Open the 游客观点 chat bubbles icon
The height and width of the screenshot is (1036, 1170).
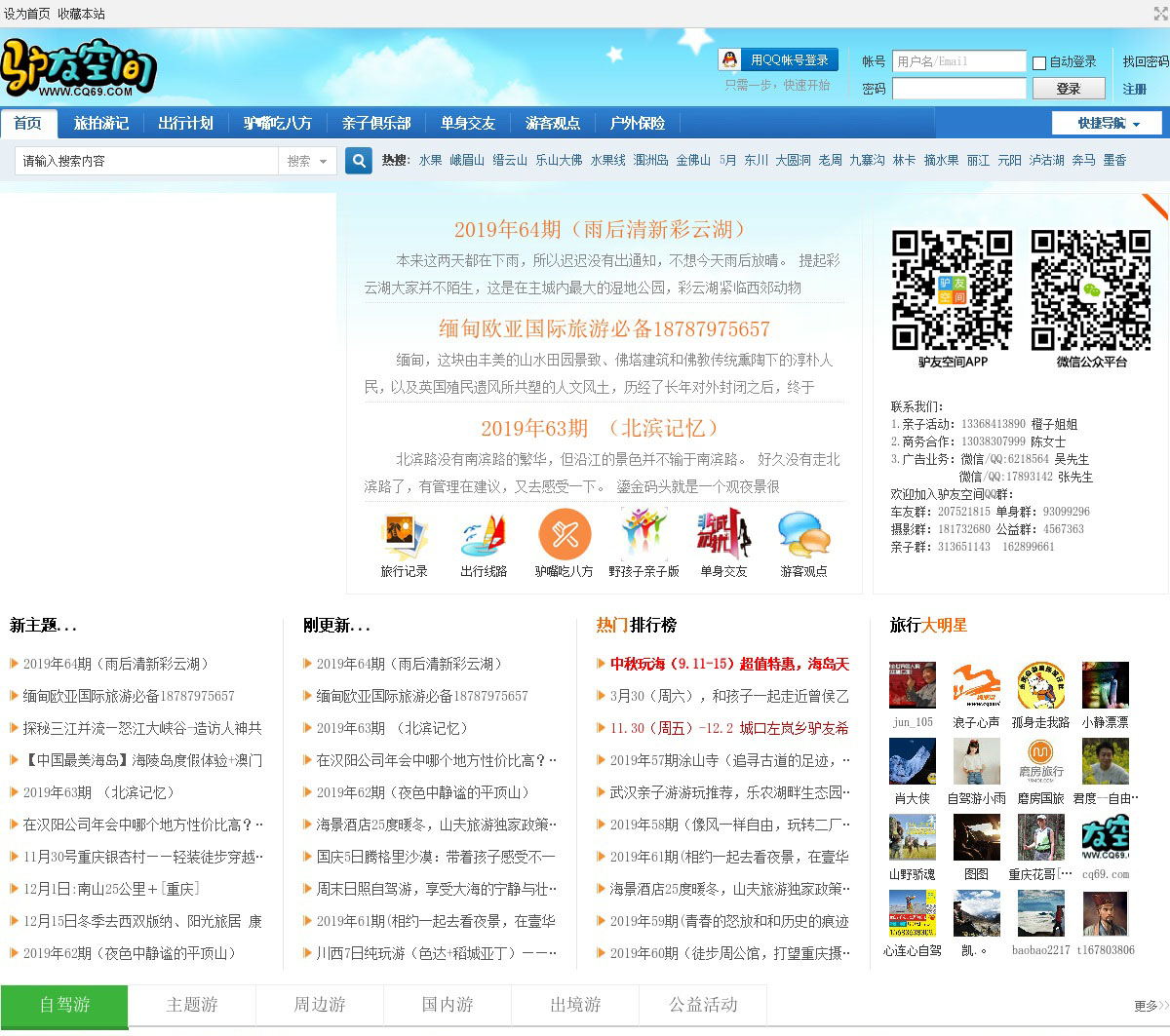[x=803, y=535]
